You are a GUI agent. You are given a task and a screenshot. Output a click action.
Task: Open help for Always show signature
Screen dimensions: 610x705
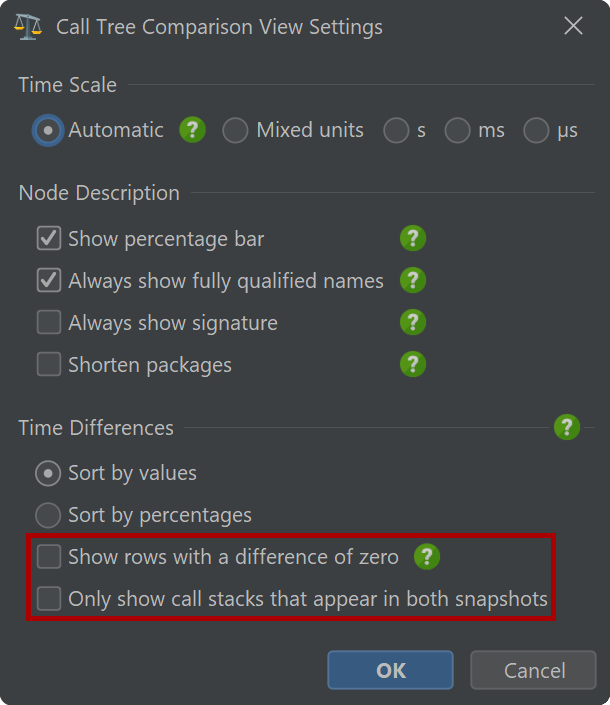click(413, 322)
